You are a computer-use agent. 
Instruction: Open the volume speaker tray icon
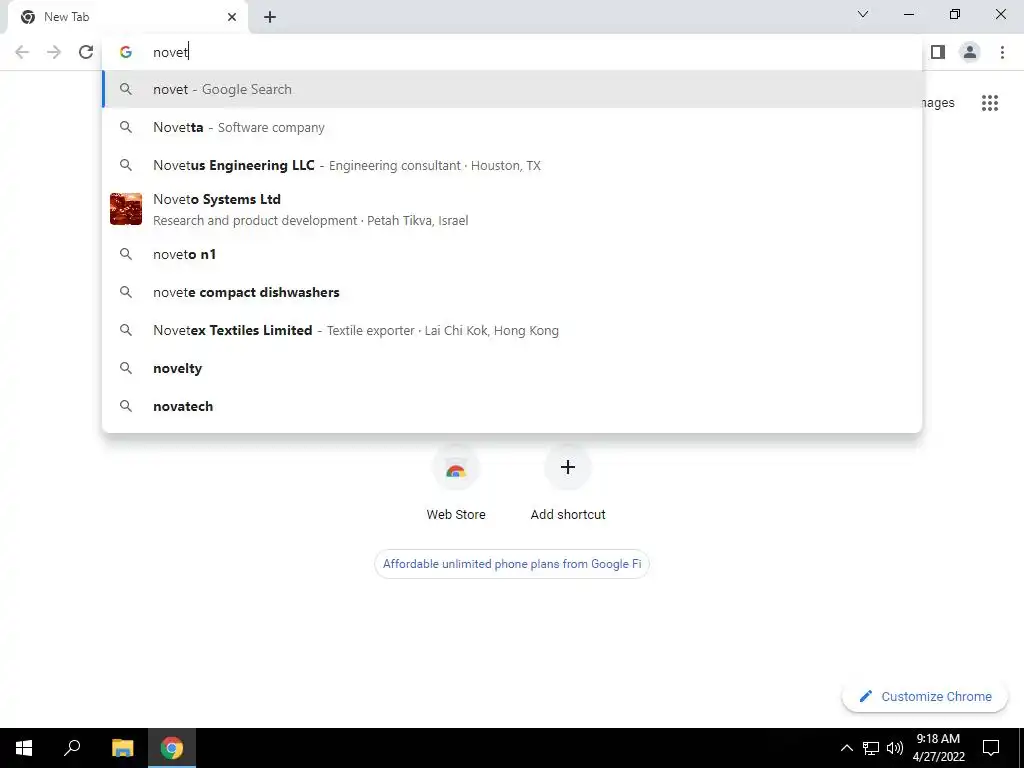[895, 748]
